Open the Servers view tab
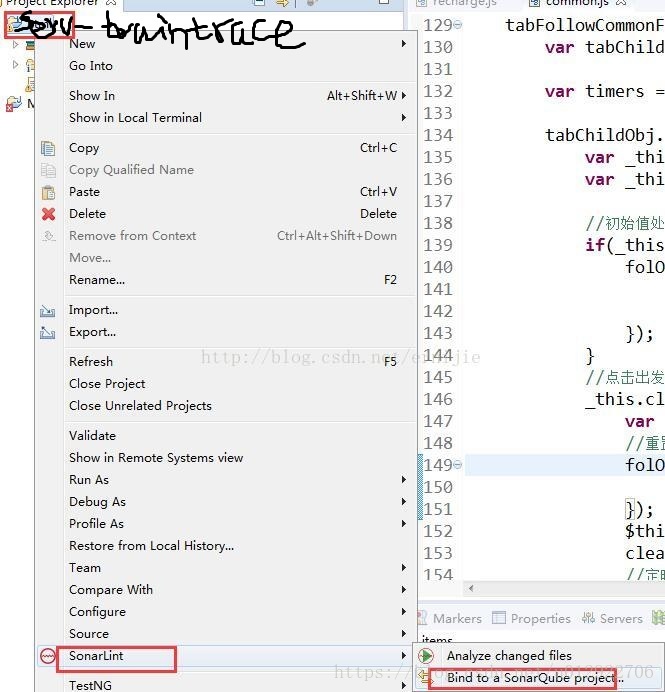This screenshot has width=665, height=692. pyautogui.click(x=612, y=618)
